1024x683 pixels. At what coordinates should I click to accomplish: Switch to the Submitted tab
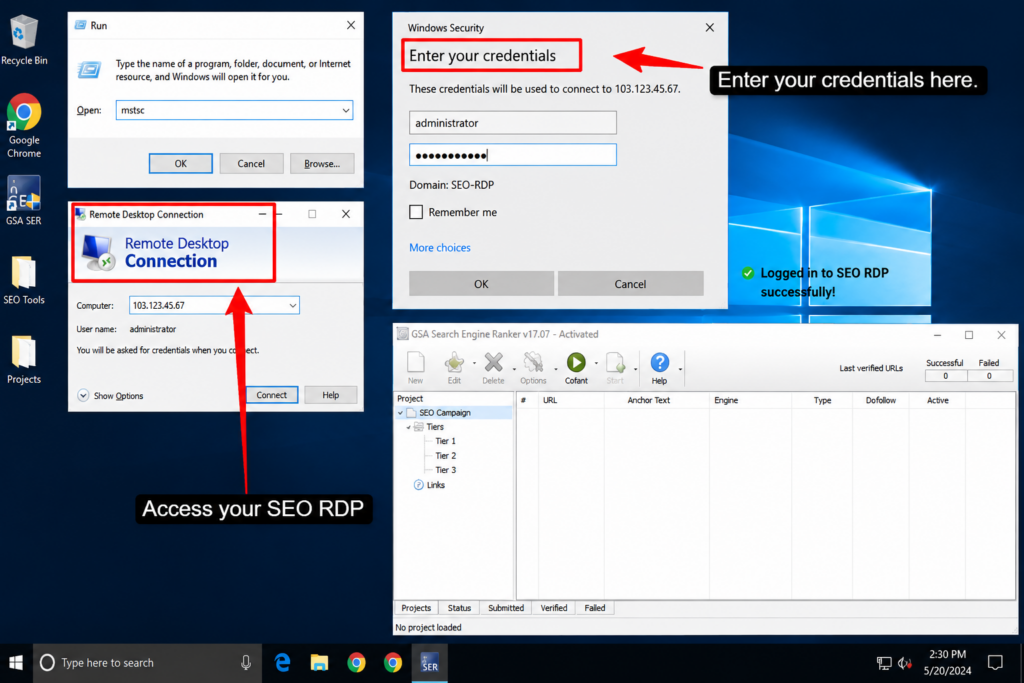tap(506, 608)
